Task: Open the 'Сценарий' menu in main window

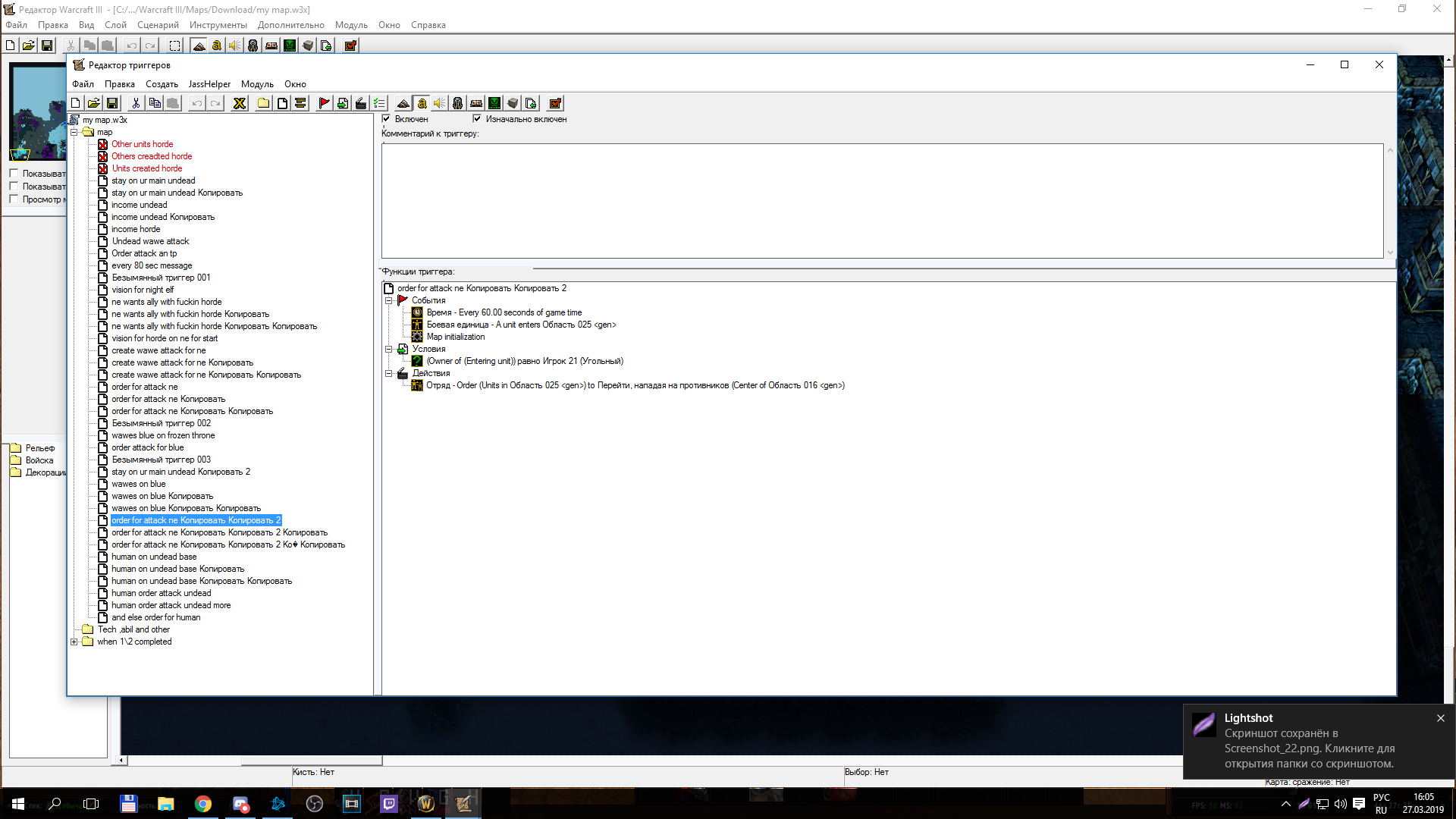Action: [158, 25]
